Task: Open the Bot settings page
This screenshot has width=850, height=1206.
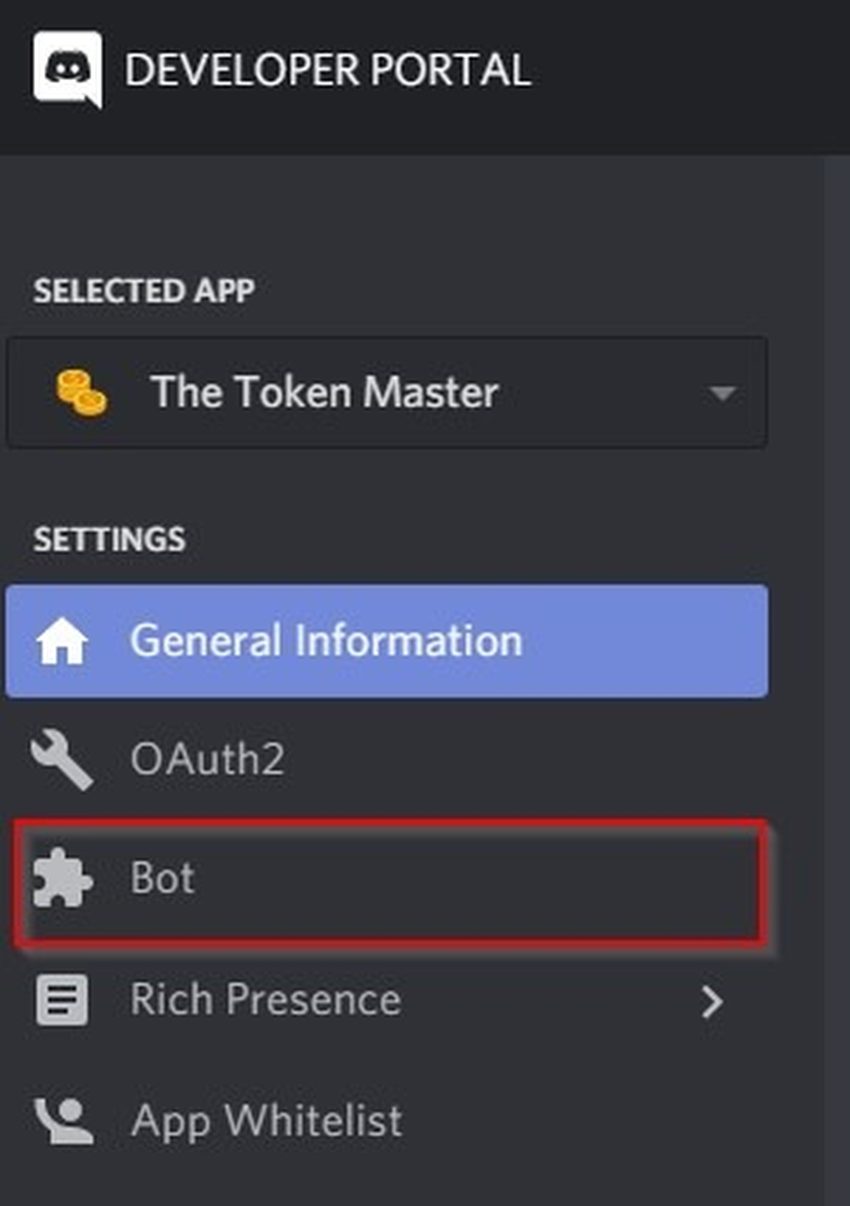Action: coord(165,878)
